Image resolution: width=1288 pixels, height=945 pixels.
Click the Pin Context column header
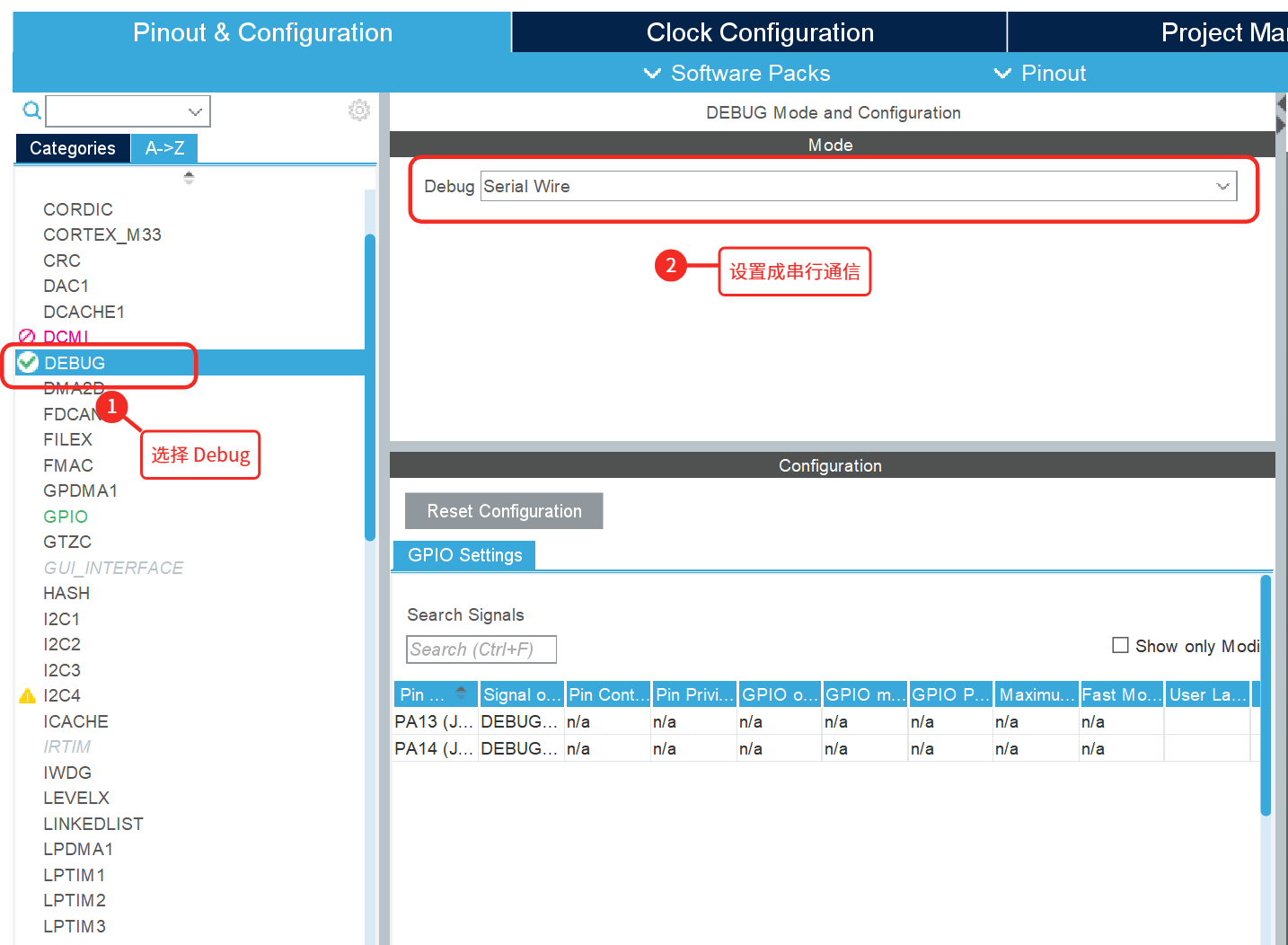[x=608, y=694]
